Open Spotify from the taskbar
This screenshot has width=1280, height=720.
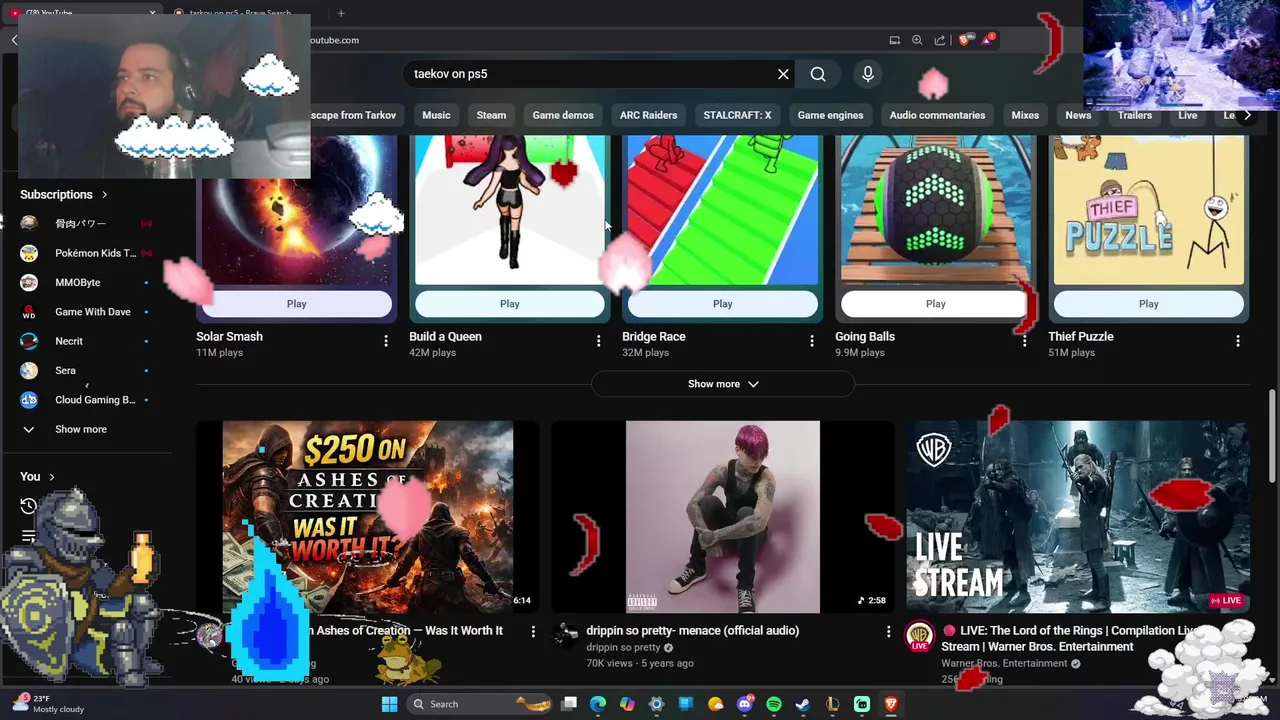pos(774,704)
